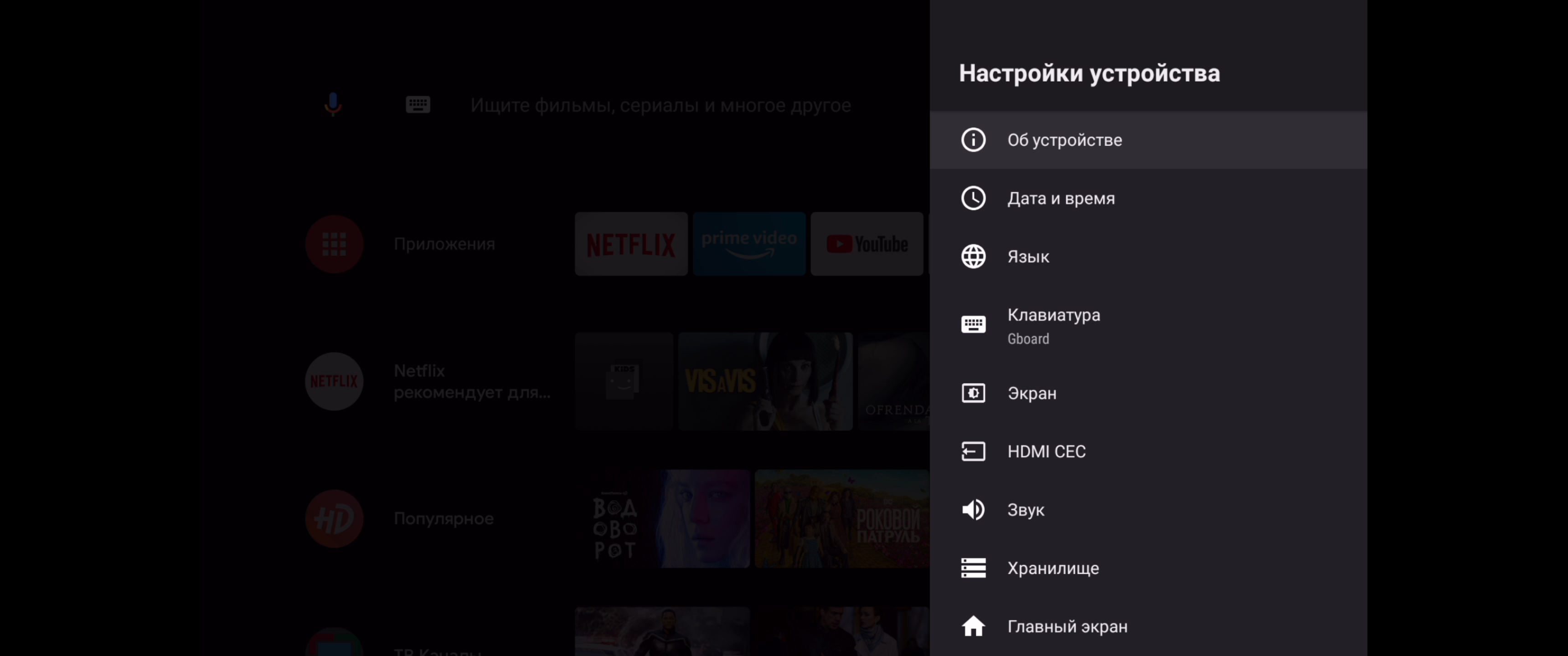1568x656 pixels.
Task: Open the YouTube app tile
Action: pos(866,244)
